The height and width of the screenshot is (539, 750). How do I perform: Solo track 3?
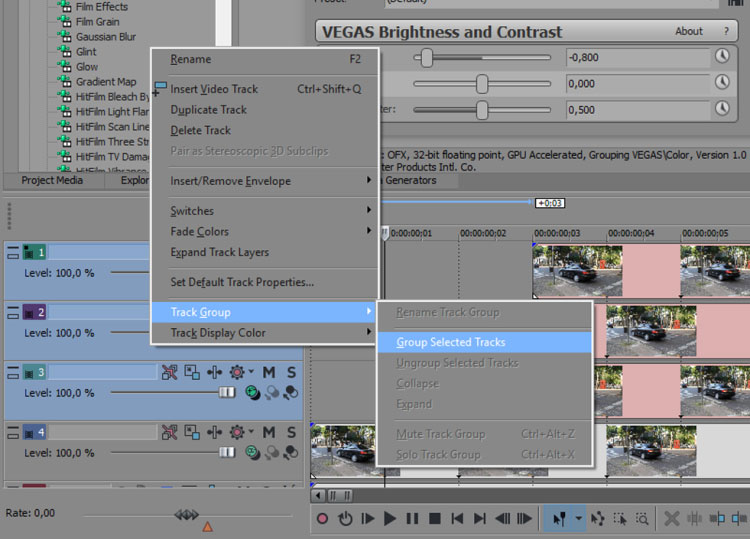(291, 372)
